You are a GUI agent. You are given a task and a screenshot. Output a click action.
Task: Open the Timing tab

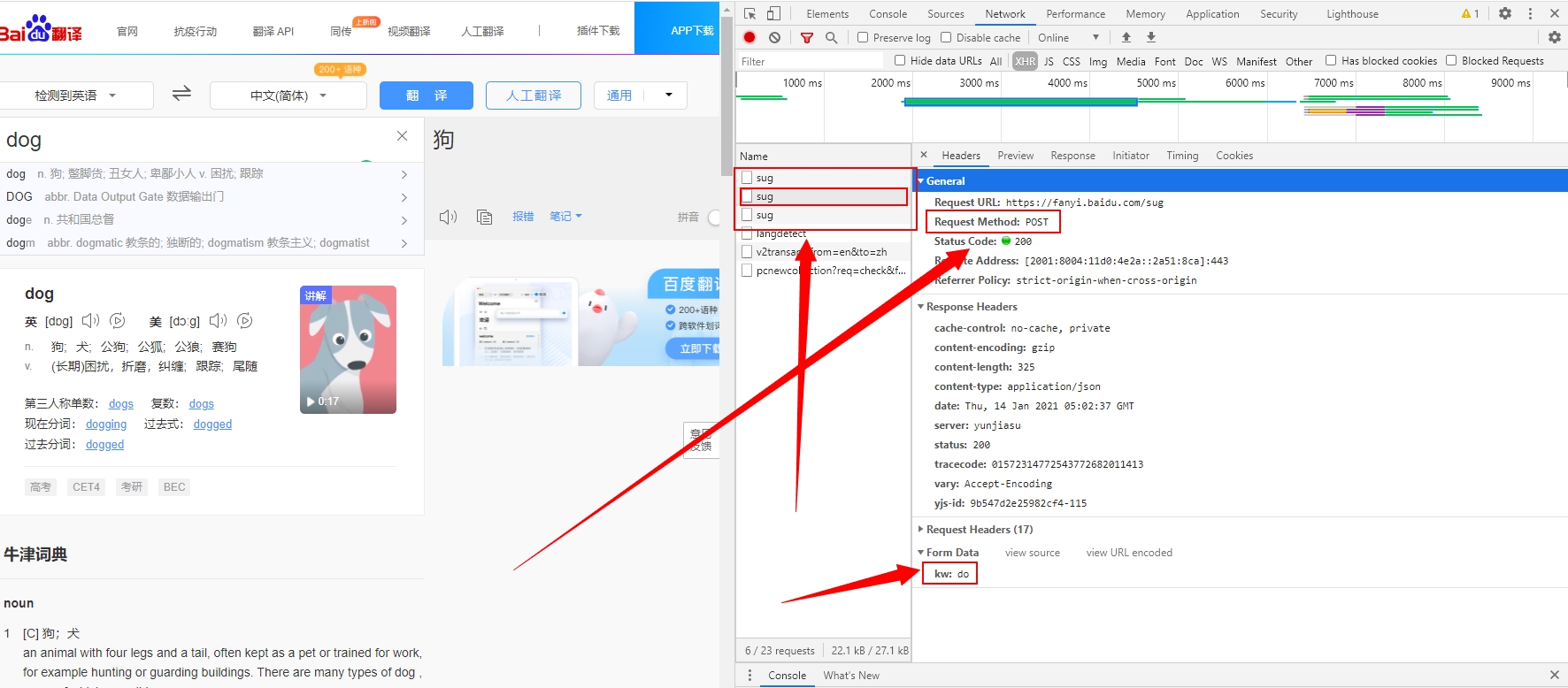tap(1182, 155)
